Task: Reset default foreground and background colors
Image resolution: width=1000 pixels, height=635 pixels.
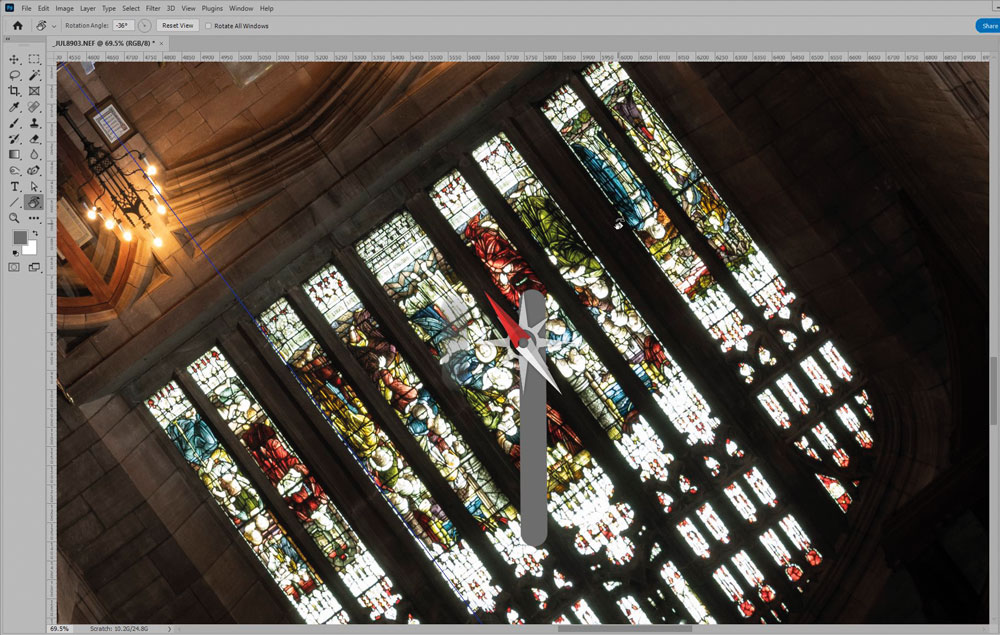Action: tap(15, 253)
